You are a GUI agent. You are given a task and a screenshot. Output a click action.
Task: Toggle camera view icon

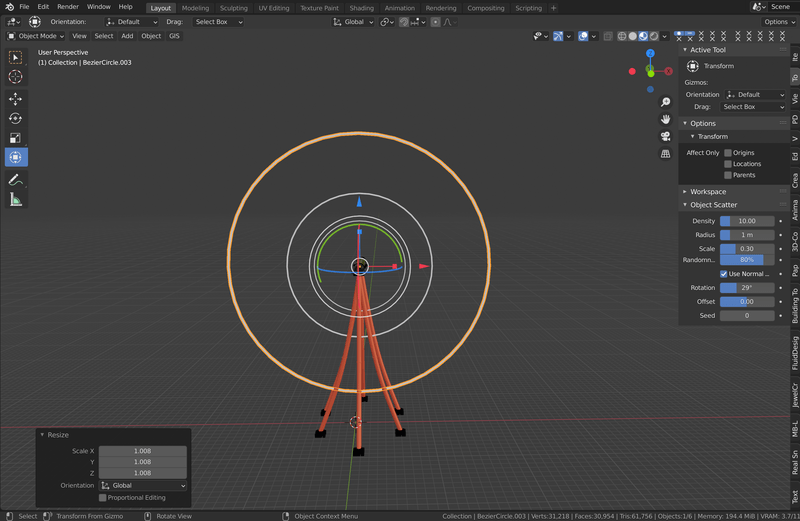[x=665, y=136]
